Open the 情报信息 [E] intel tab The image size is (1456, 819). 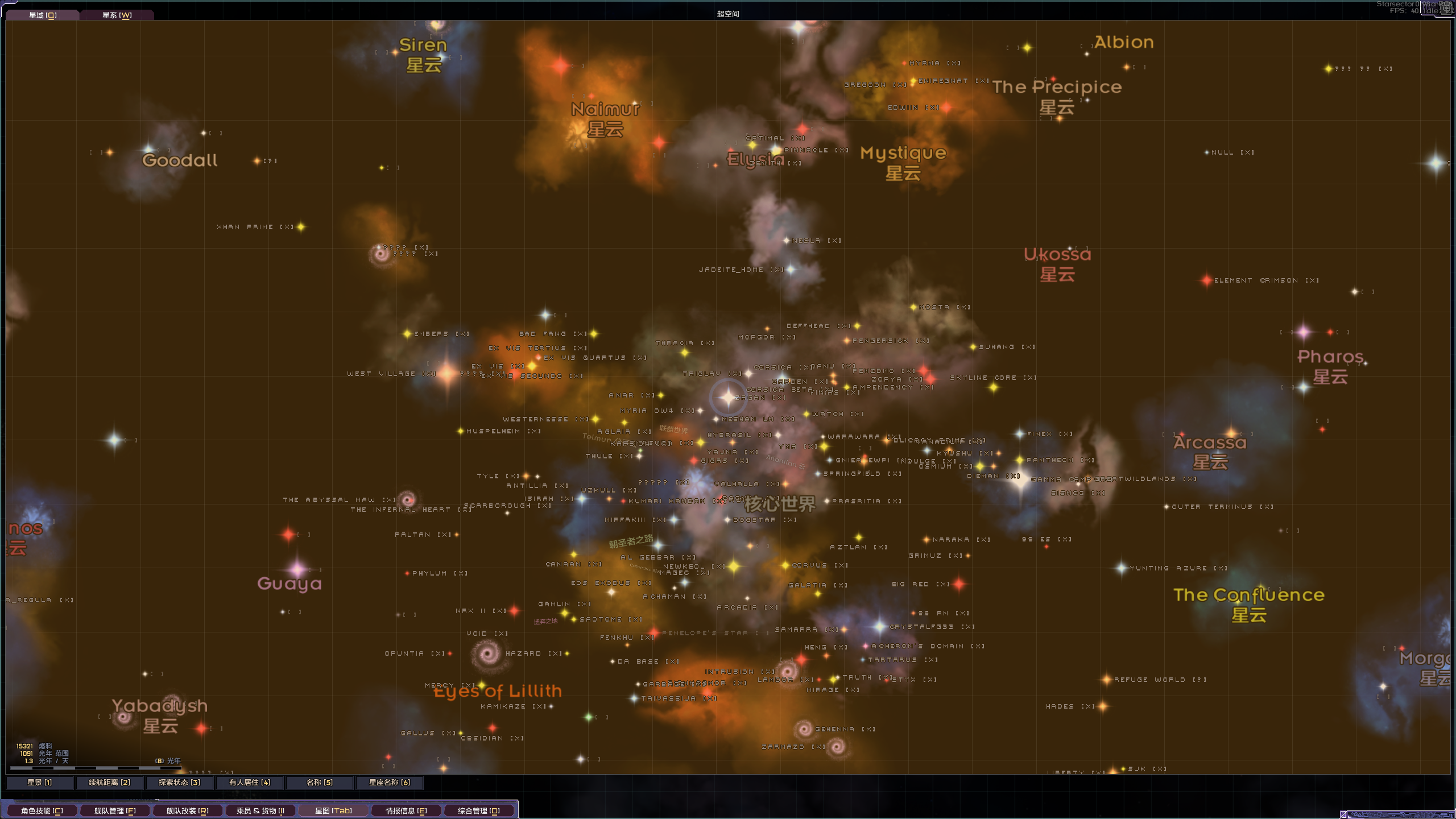click(x=406, y=810)
